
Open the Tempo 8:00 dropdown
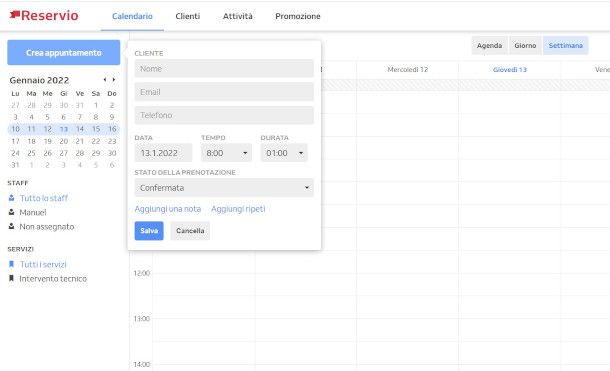coord(226,153)
